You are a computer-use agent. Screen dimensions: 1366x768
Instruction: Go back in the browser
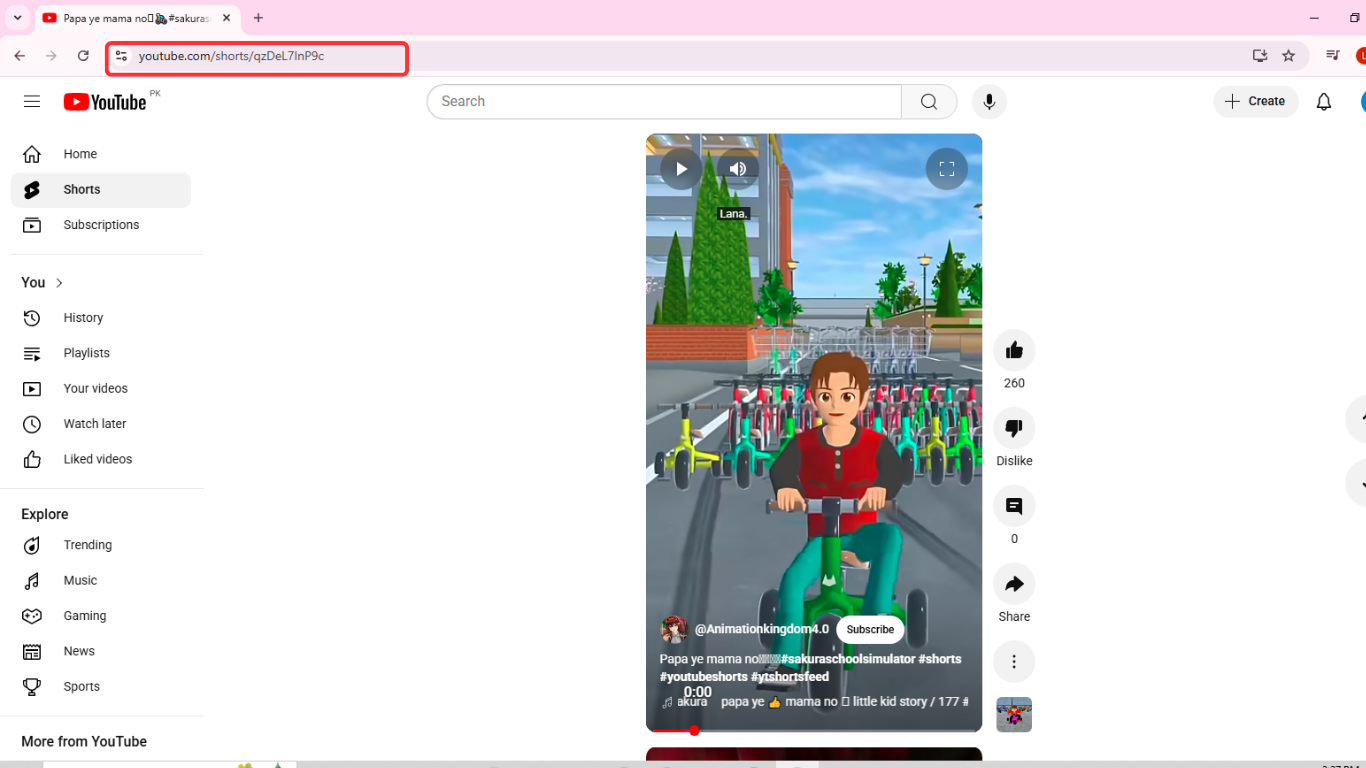(x=20, y=56)
